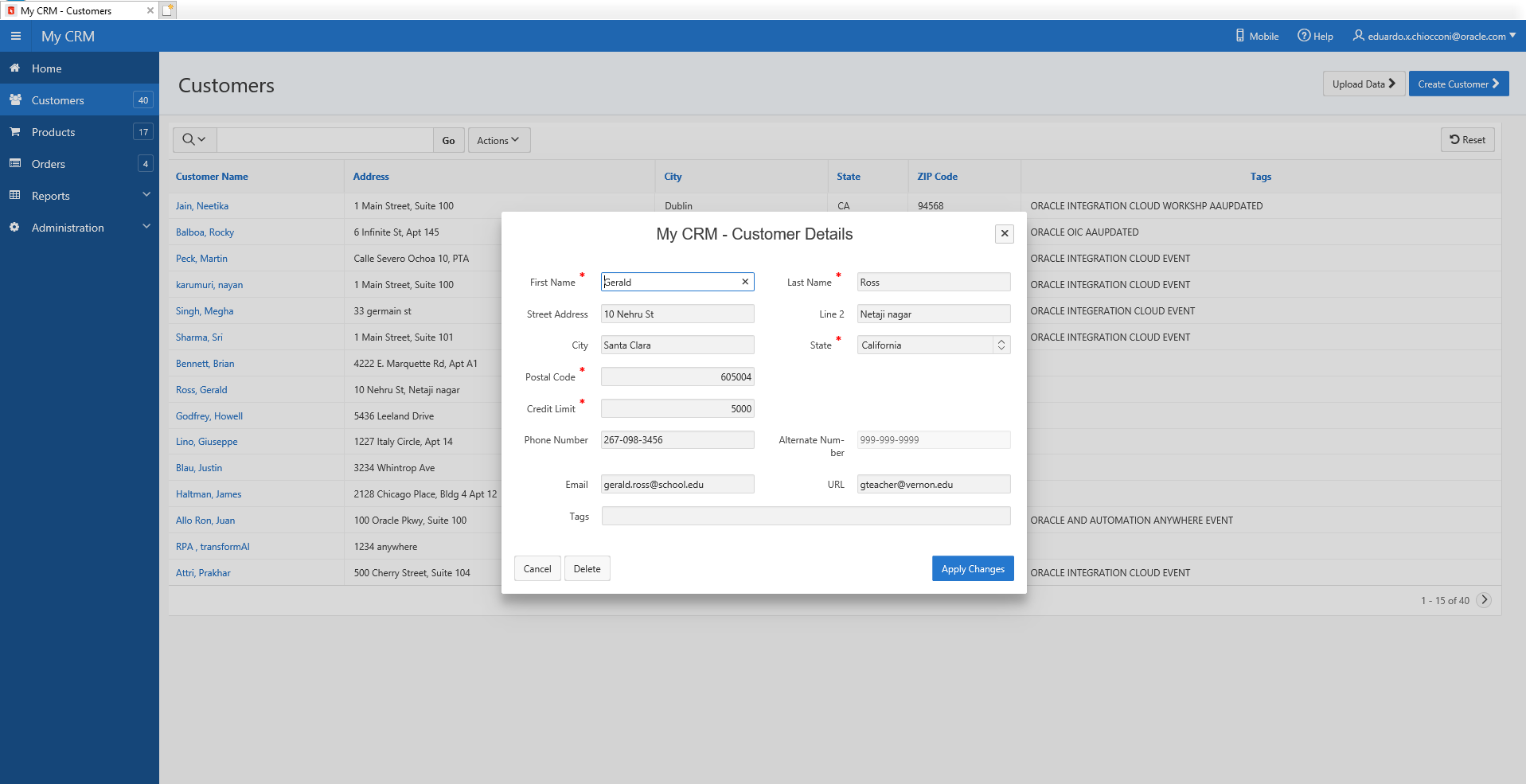Clear the First Name field with X icon

[745, 282]
